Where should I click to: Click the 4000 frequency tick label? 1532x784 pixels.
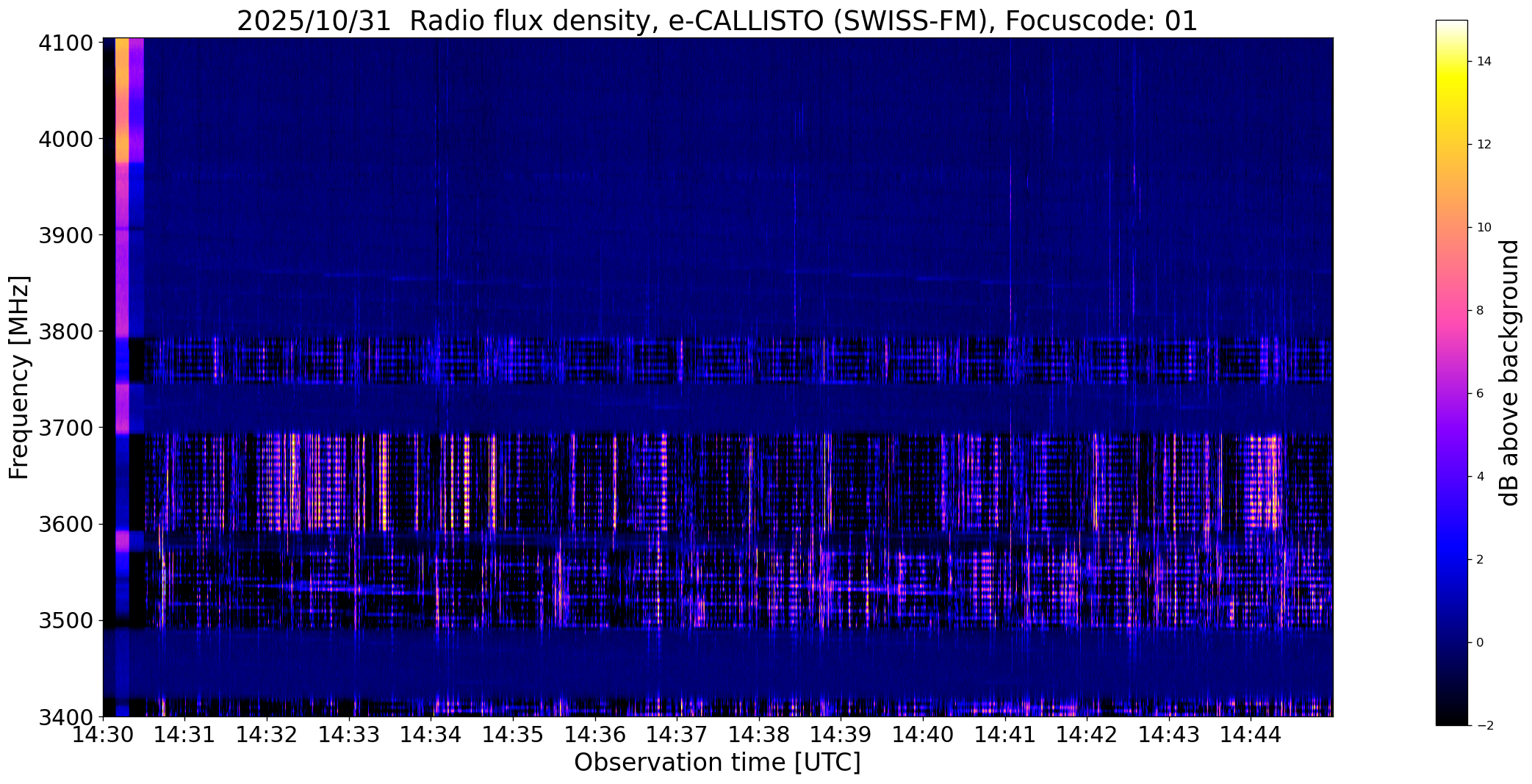(x=65, y=139)
